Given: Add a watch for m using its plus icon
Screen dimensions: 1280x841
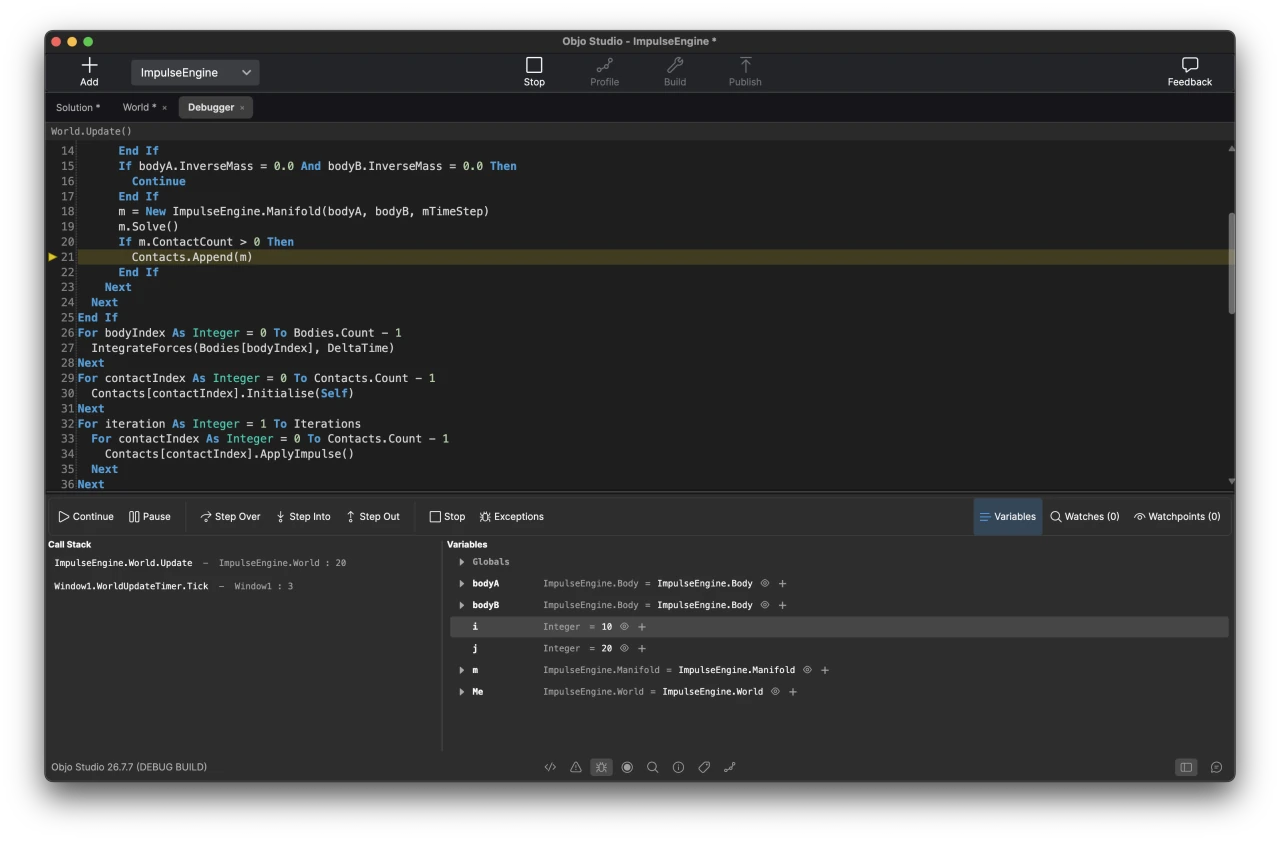Looking at the screenshot, I should coord(825,671).
